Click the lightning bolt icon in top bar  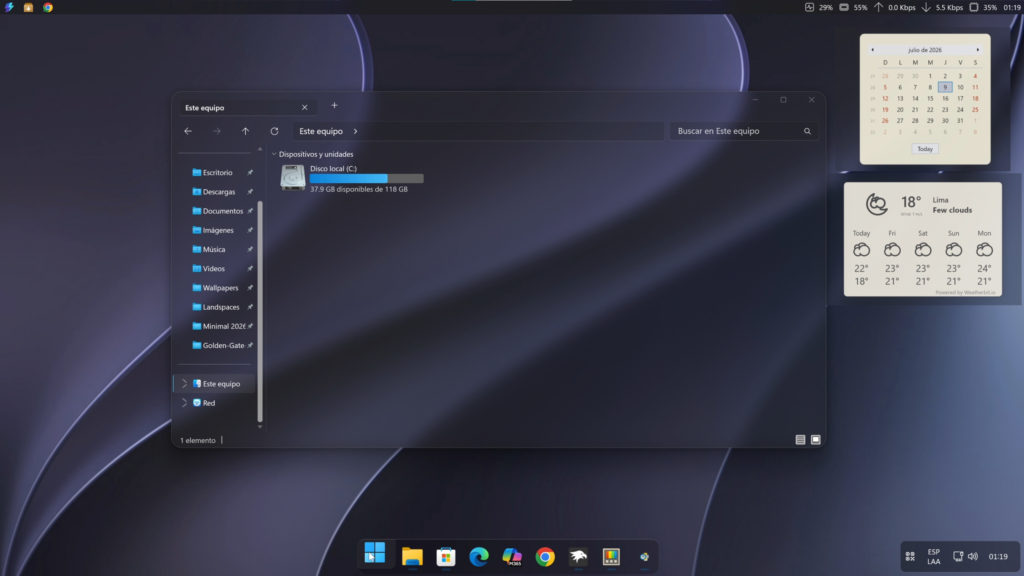[9, 7]
